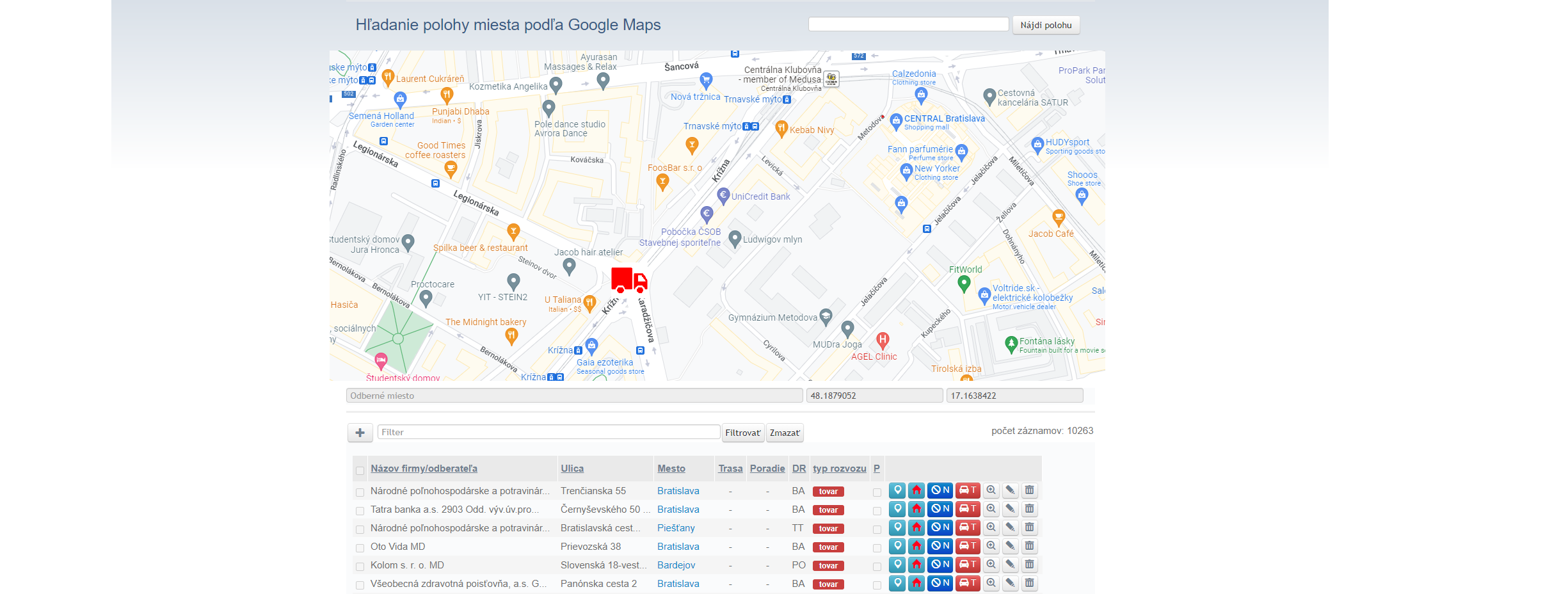Viewport: 1568px width, 594px height.
Task: Sort by Názov firmy/odberateľa column
Action: tap(424, 469)
